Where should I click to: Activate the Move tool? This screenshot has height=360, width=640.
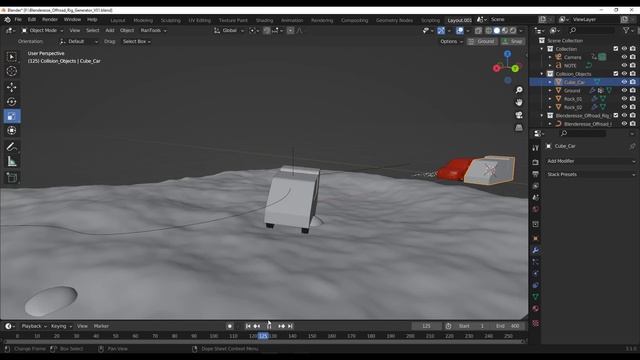[x=11, y=87]
